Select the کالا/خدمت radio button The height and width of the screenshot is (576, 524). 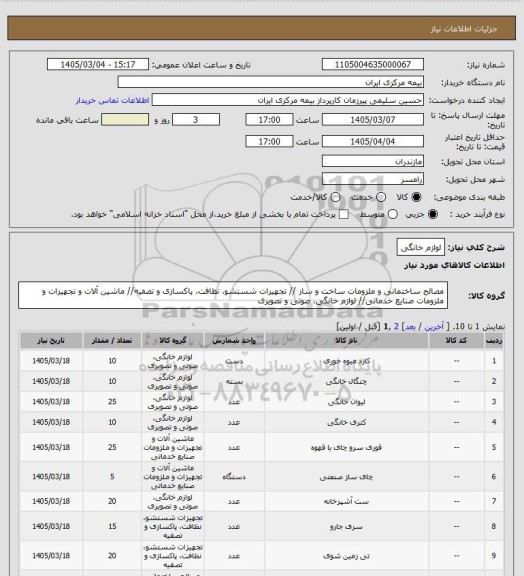(335, 197)
